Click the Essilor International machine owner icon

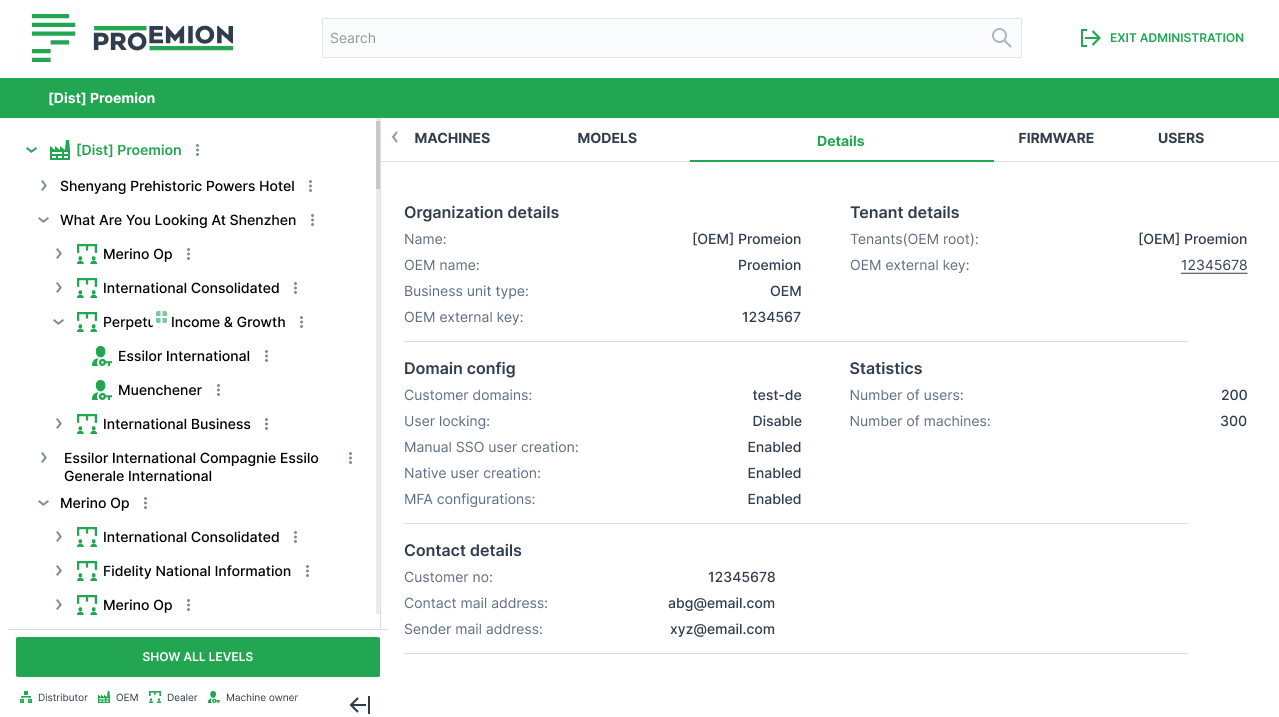(101, 356)
